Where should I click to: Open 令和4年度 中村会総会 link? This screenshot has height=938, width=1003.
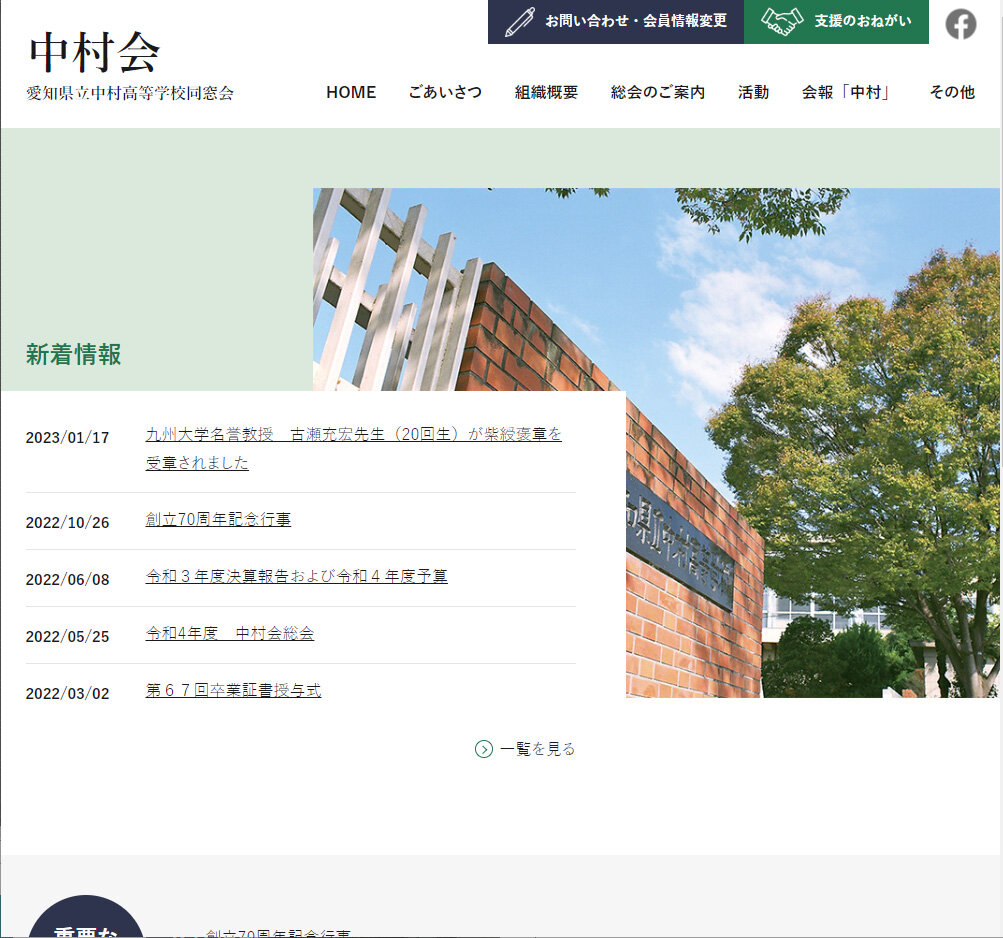click(230, 633)
